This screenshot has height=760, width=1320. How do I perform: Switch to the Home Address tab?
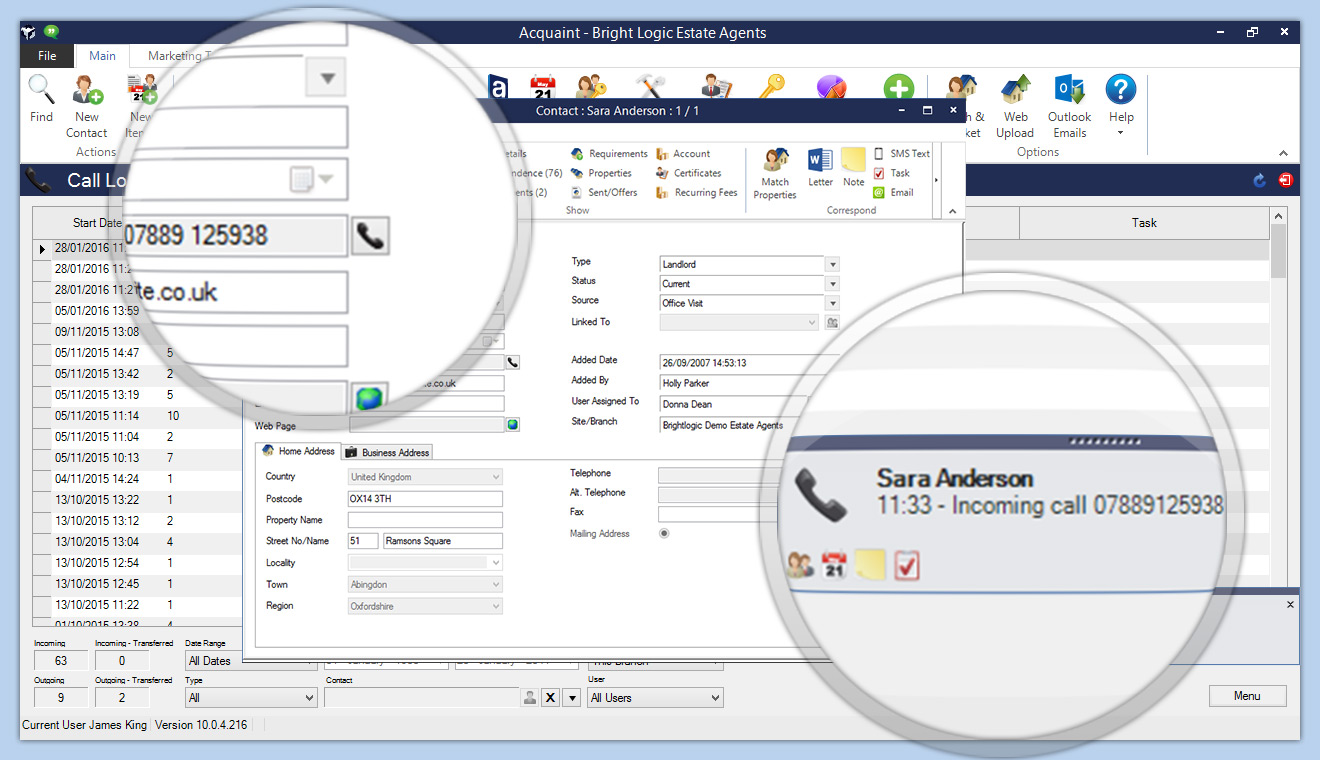pyautogui.click(x=298, y=452)
